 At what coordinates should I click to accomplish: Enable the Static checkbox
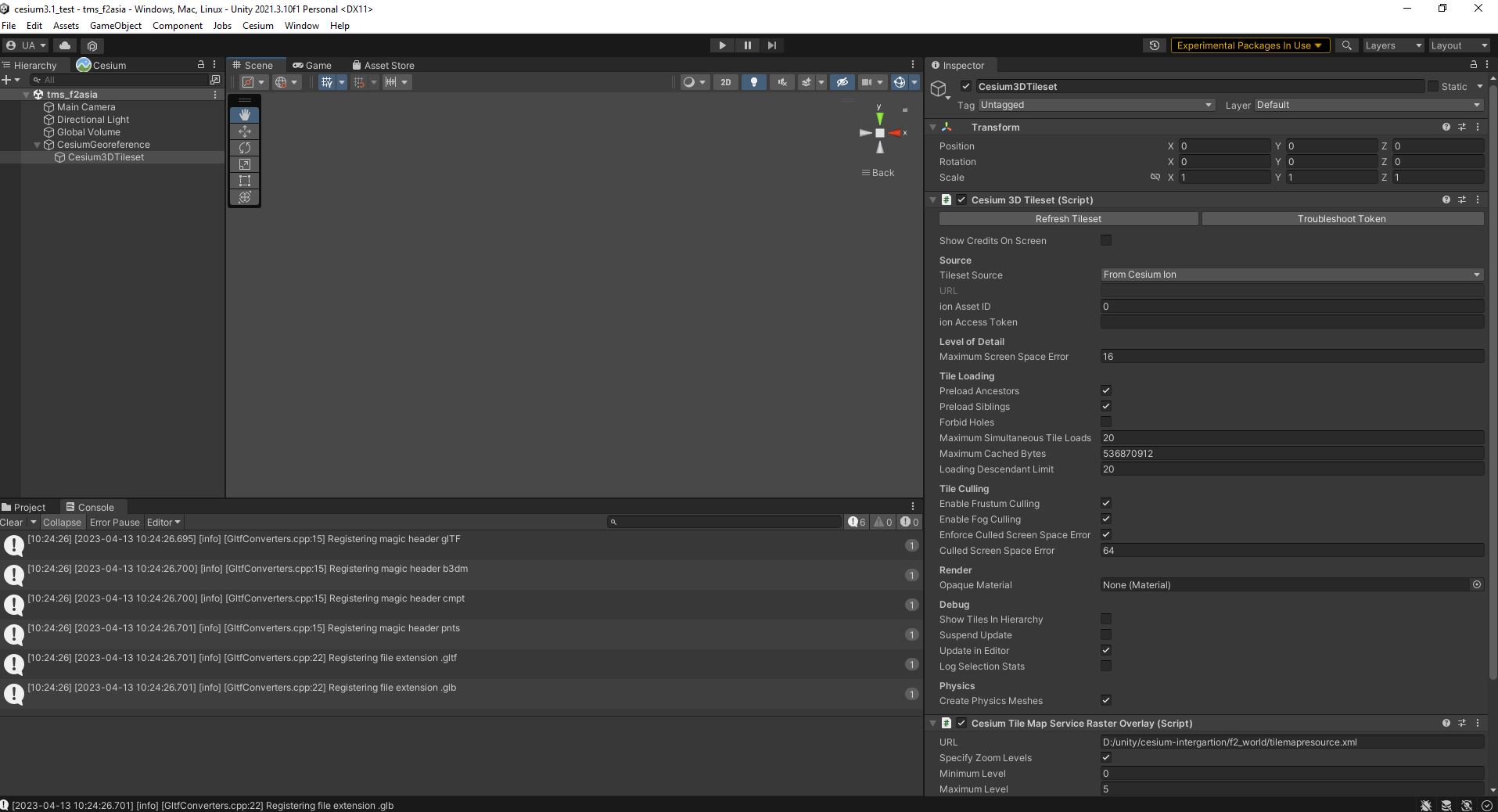1432,87
